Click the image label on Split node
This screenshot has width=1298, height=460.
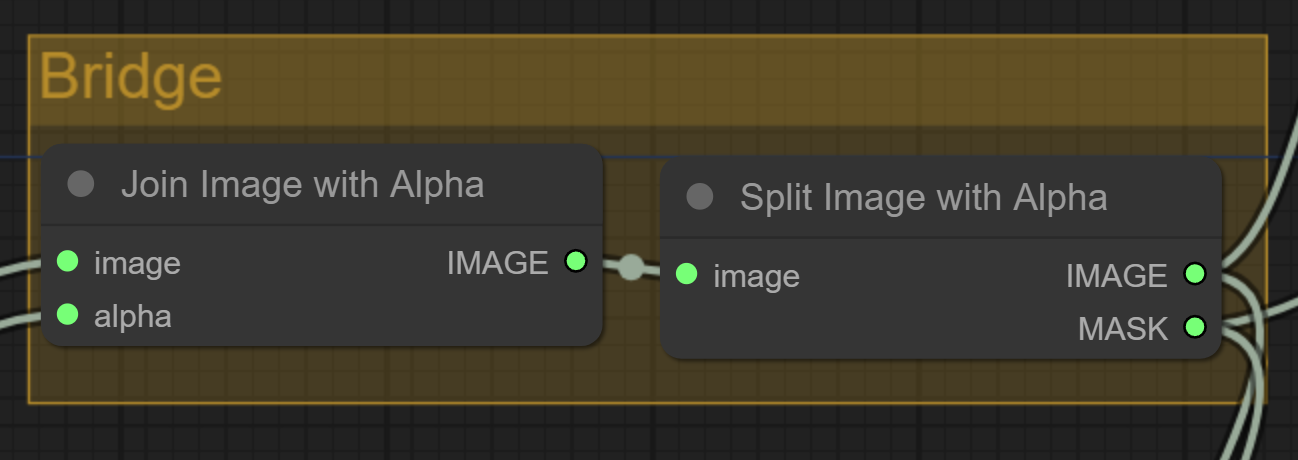756,276
